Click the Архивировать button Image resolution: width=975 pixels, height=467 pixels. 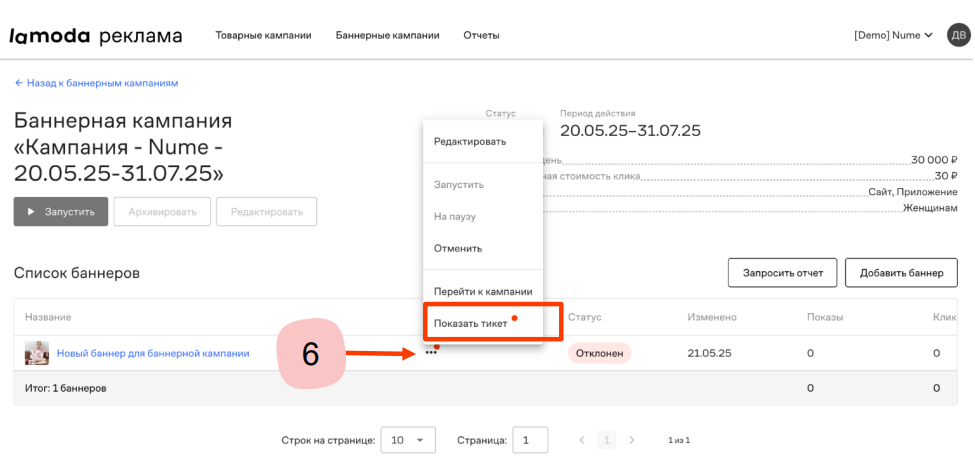[x=162, y=211]
